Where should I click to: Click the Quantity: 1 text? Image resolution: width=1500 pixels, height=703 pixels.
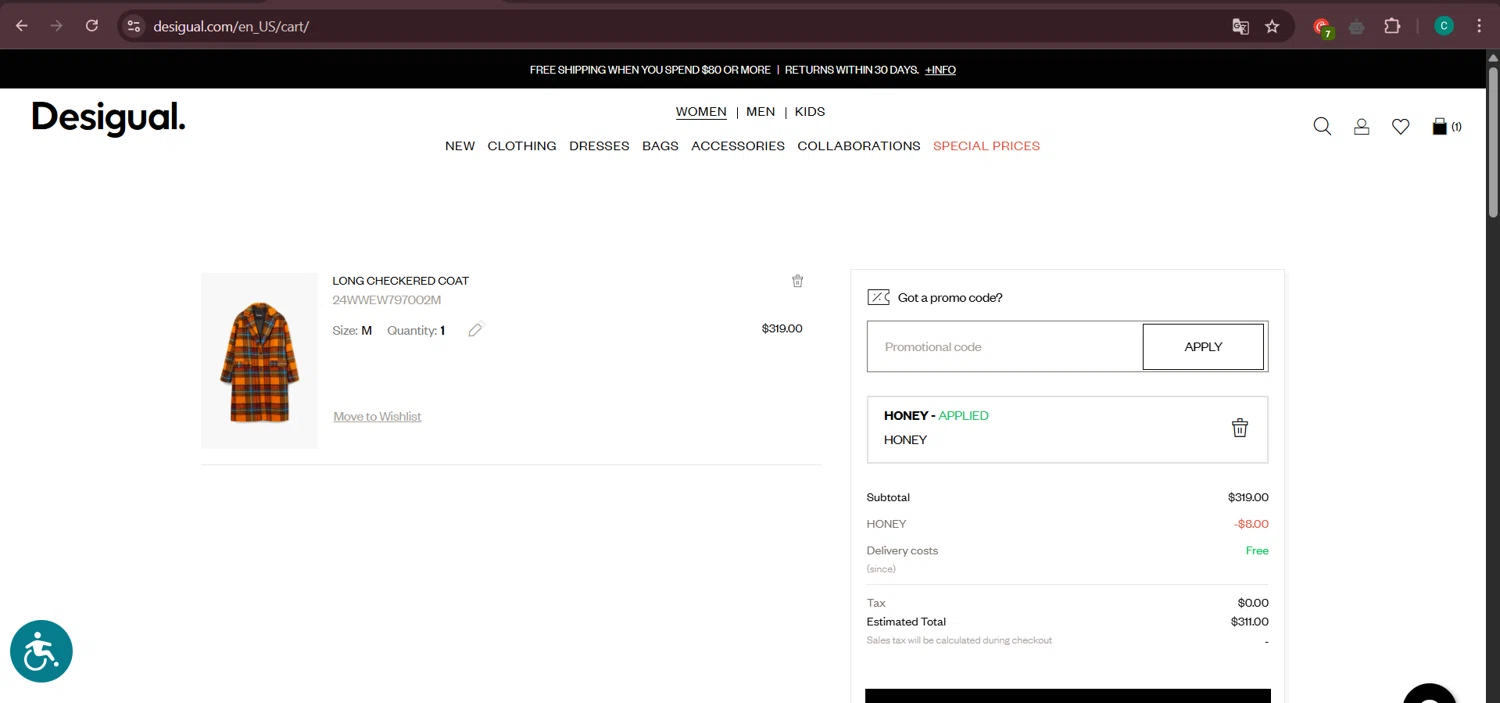(416, 330)
